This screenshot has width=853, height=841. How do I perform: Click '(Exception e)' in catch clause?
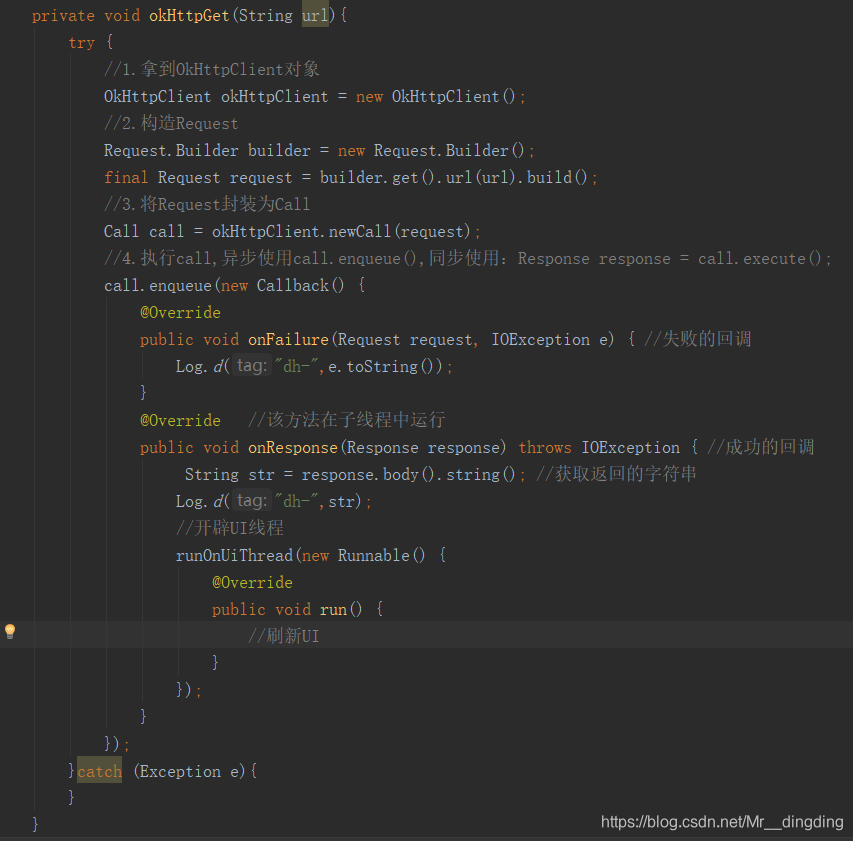click(189, 771)
